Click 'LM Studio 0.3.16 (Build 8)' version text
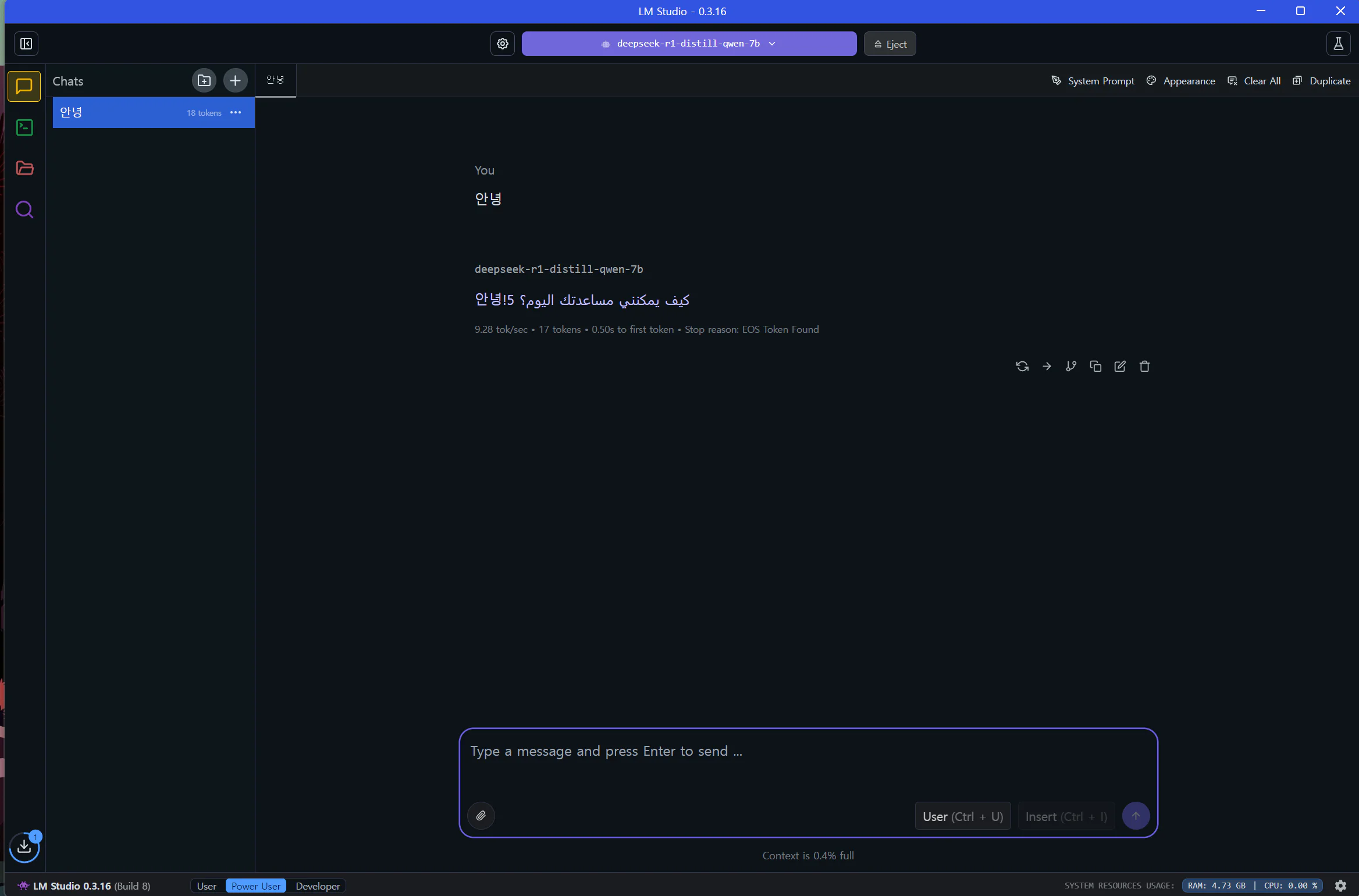The image size is (1359, 896). [91, 886]
